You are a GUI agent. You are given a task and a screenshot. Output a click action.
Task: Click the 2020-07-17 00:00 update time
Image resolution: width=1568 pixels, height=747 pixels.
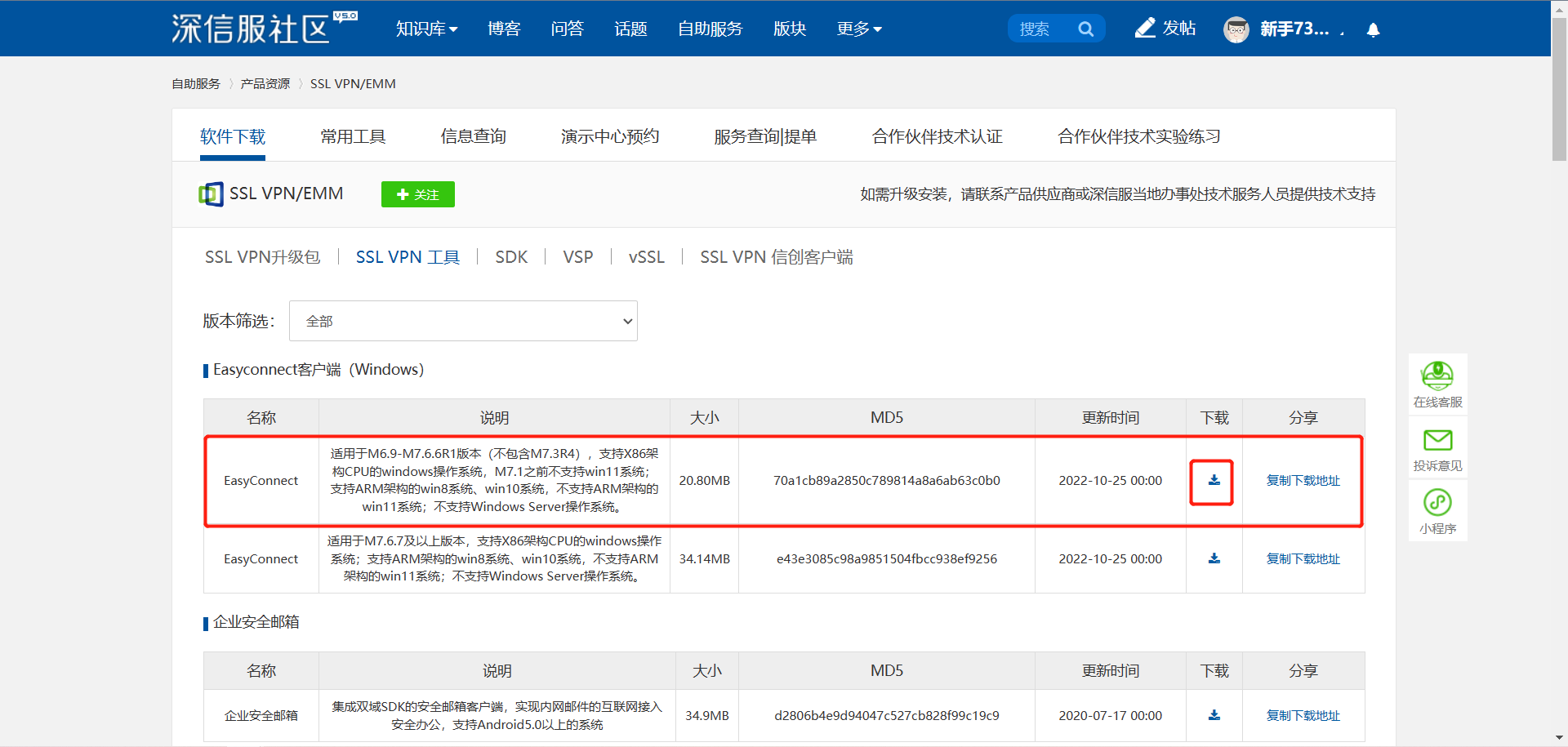click(1111, 715)
